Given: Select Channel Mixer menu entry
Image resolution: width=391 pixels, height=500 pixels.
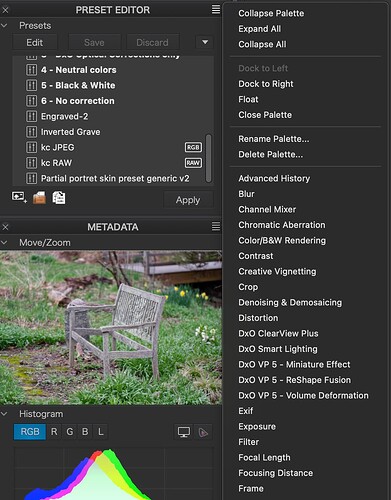Looking at the screenshot, I should point(267,209).
